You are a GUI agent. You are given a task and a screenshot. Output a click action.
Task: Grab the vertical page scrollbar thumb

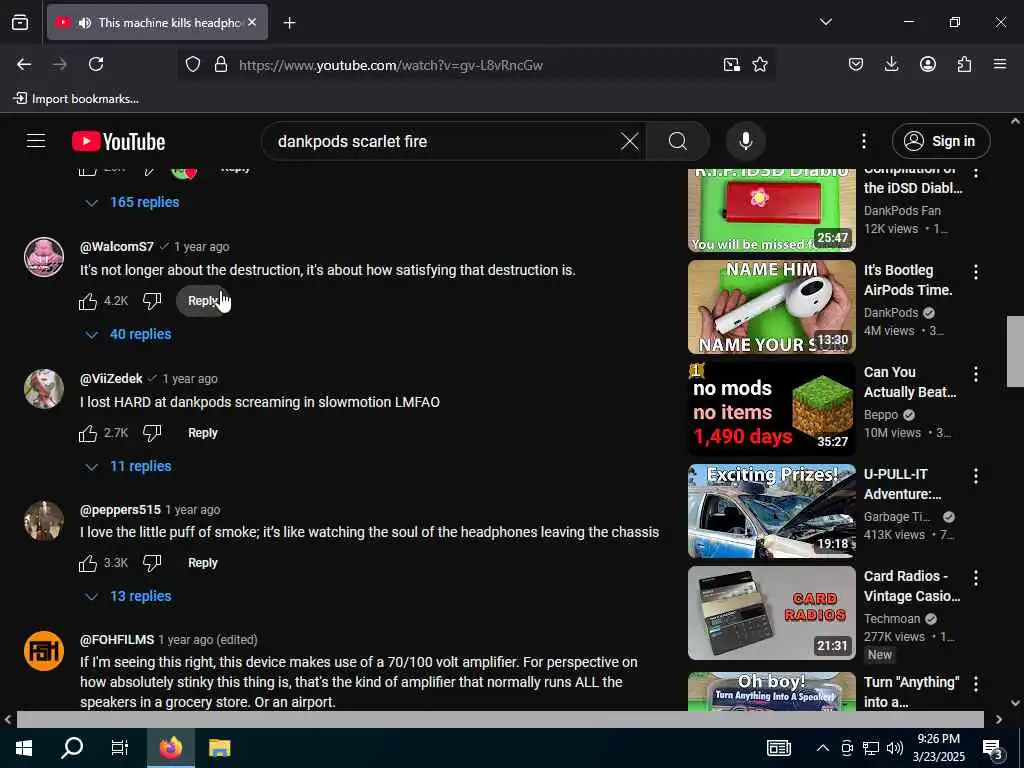point(1015,351)
